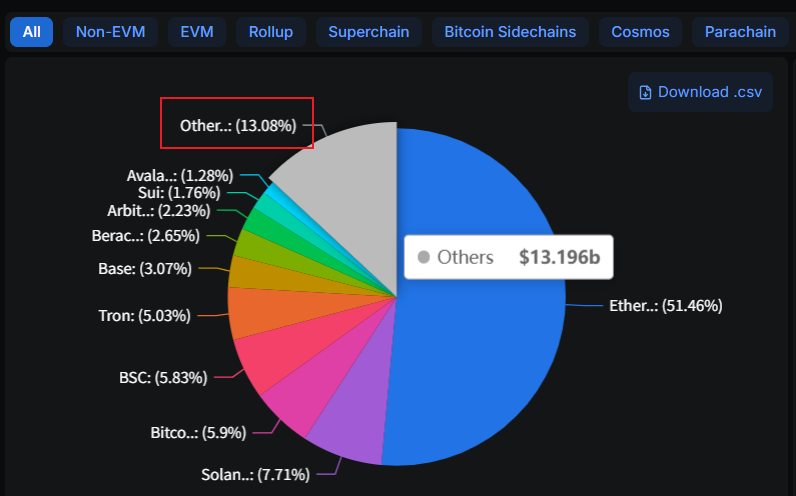Click the Others 13.08% label
The image size is (796, 496).
pyautogui.click(x=238, y=125)
